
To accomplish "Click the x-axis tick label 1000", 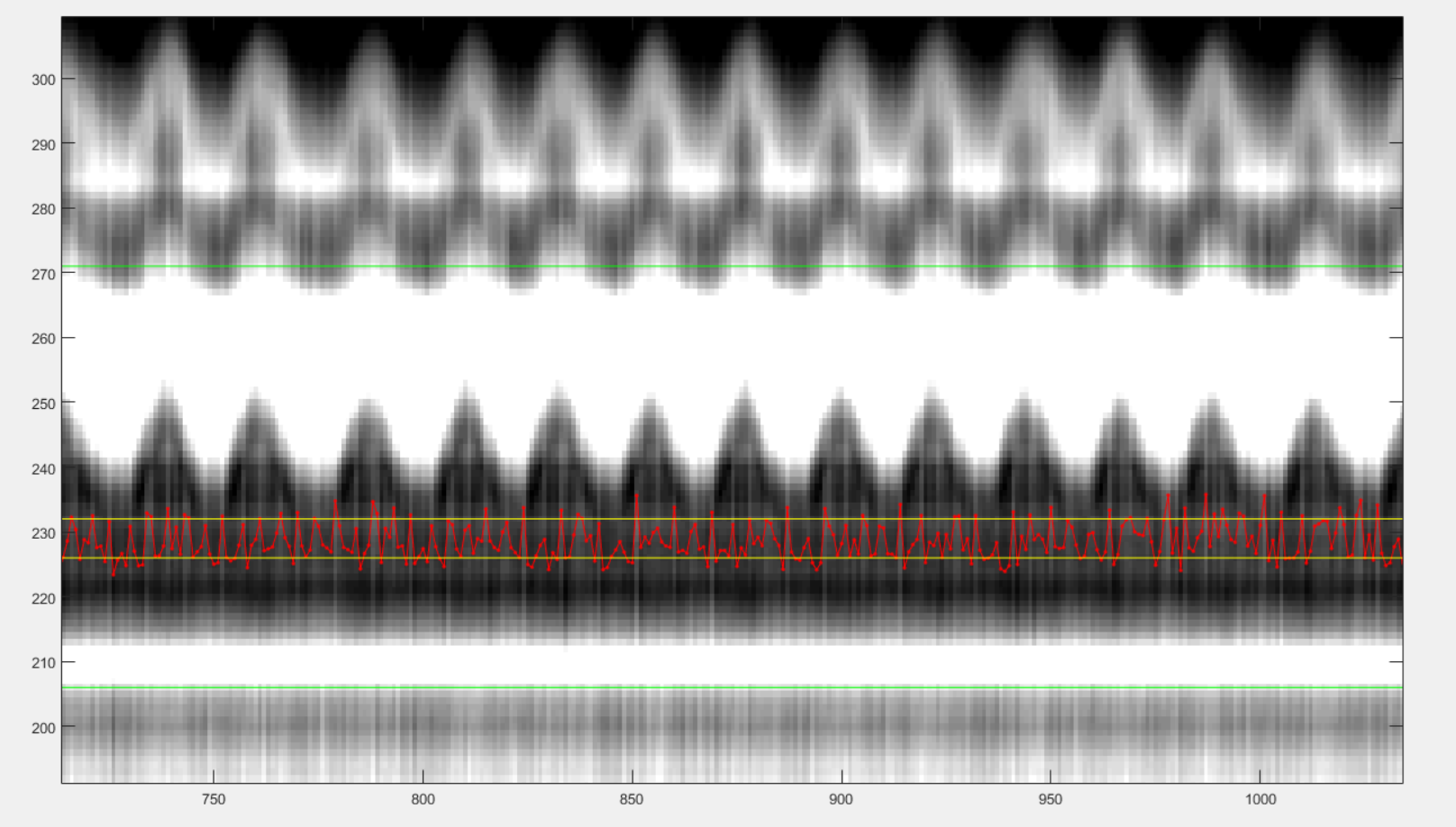I will pyautogui.click(x=1260, y=799).
